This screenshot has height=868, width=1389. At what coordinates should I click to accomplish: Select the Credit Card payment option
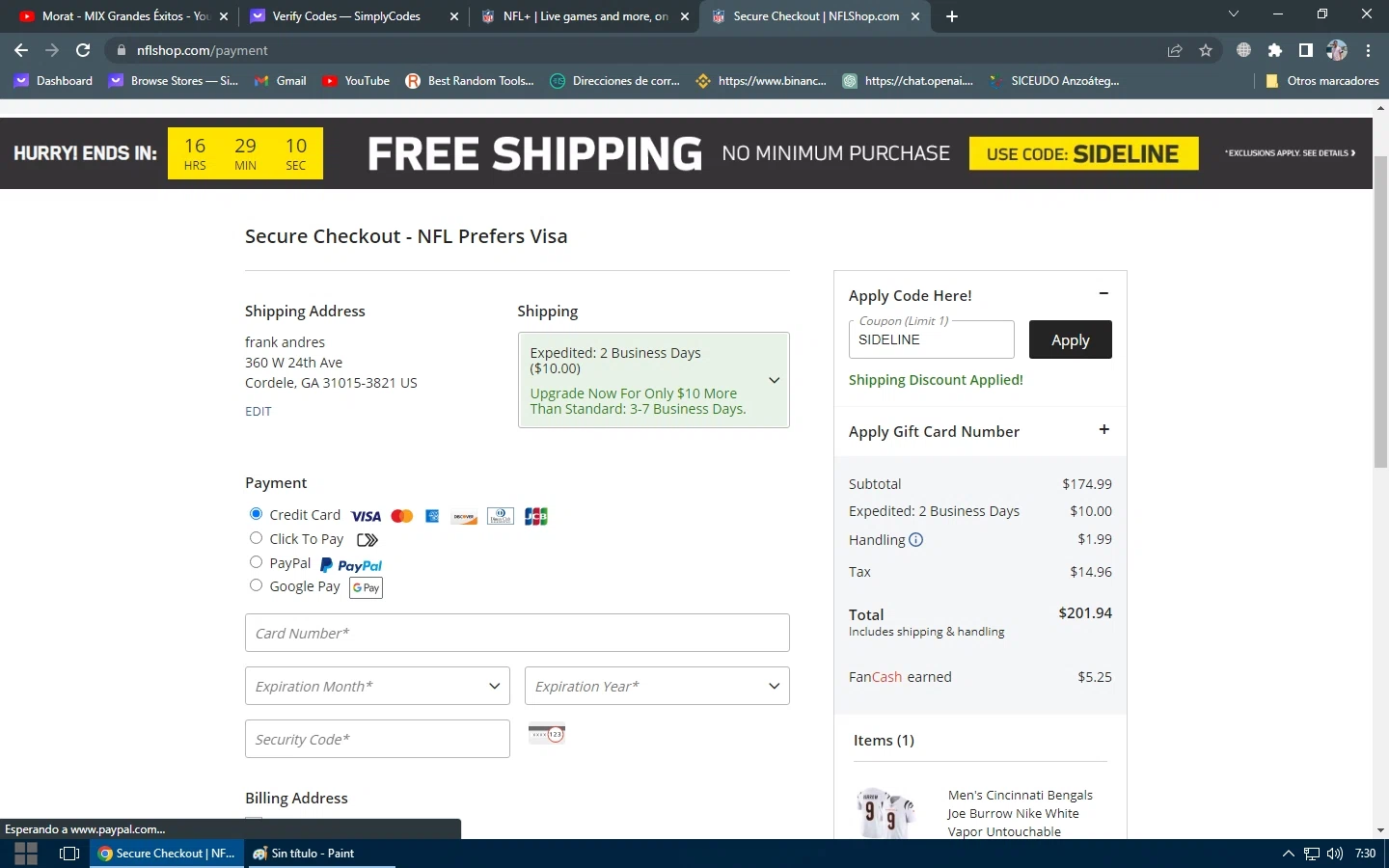pos(256,514)
